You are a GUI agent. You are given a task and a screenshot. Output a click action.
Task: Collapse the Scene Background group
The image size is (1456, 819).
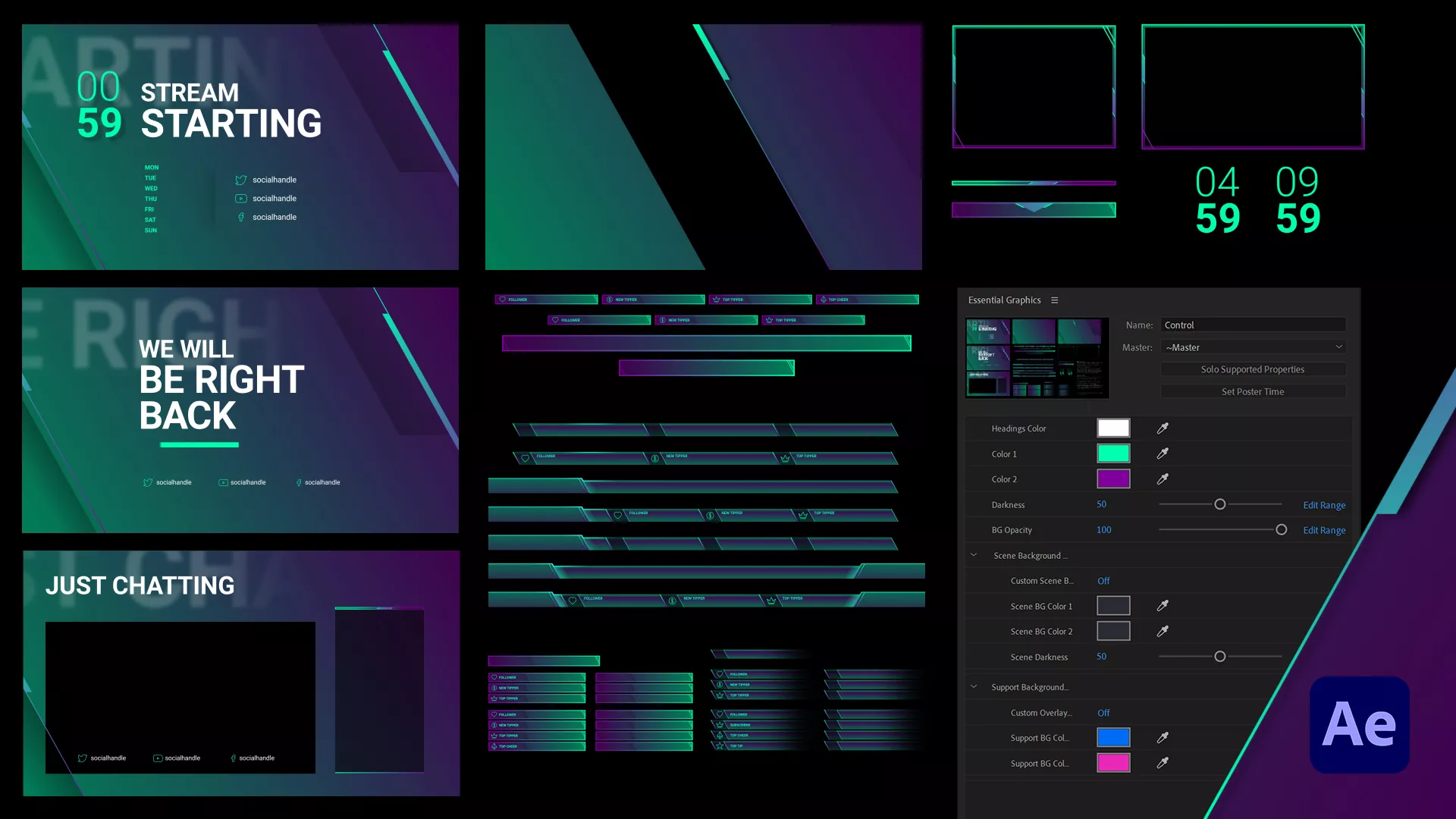(974, 555)
